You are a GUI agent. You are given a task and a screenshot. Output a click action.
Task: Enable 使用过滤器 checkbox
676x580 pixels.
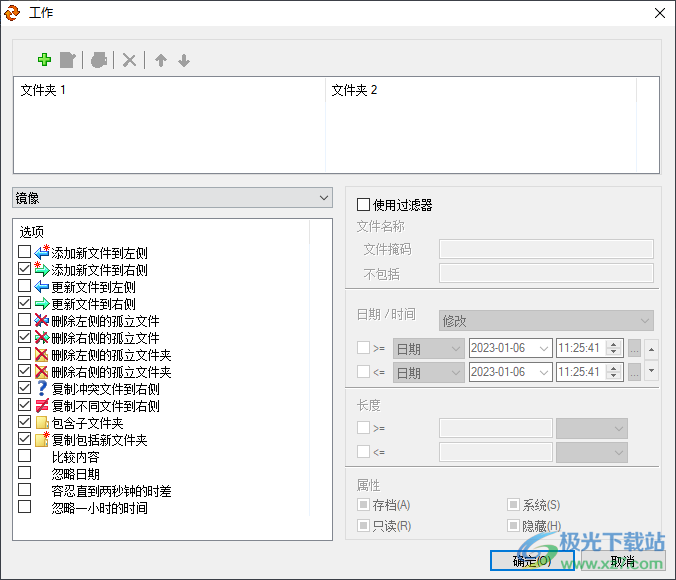tap(363, 204)
